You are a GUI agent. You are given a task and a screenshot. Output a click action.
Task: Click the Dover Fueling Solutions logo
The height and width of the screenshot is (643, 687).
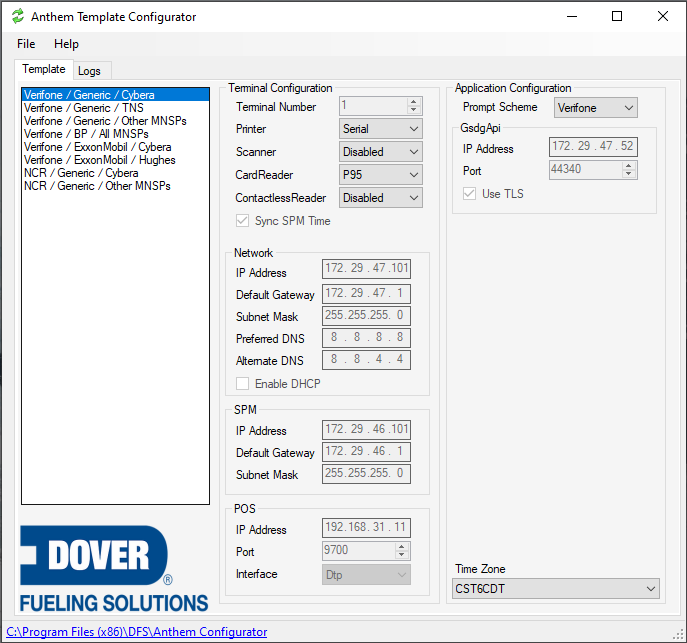pos(114,569)
